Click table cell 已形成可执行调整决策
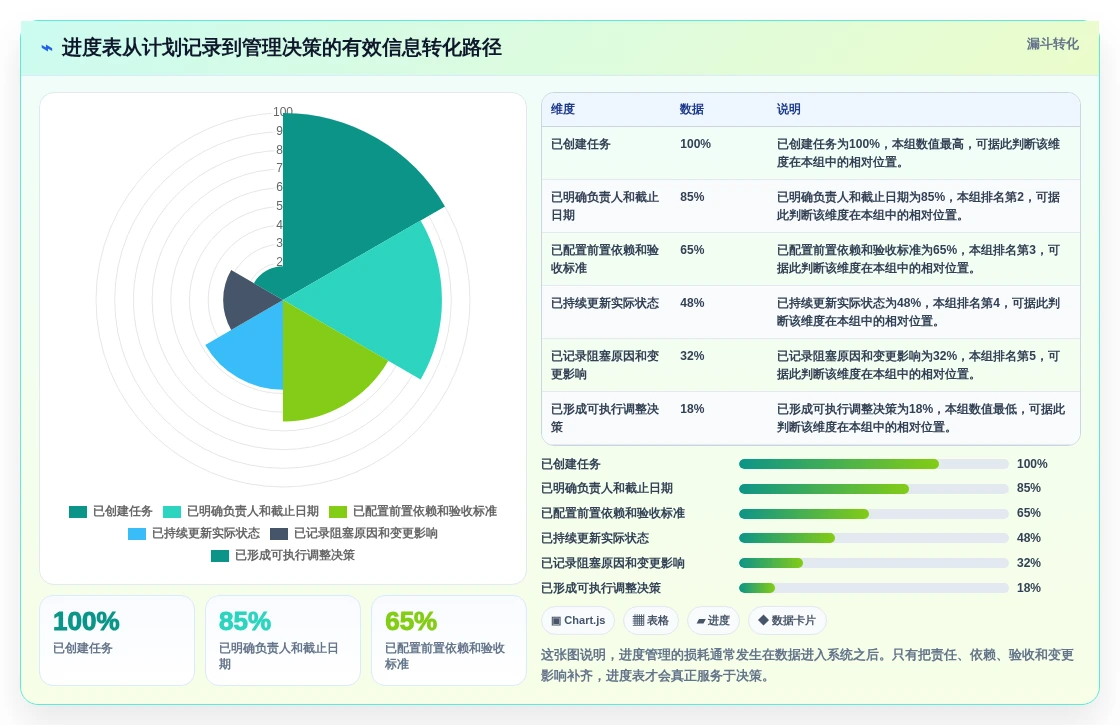Screen dimensions: 1120x725 coord(605,418)
